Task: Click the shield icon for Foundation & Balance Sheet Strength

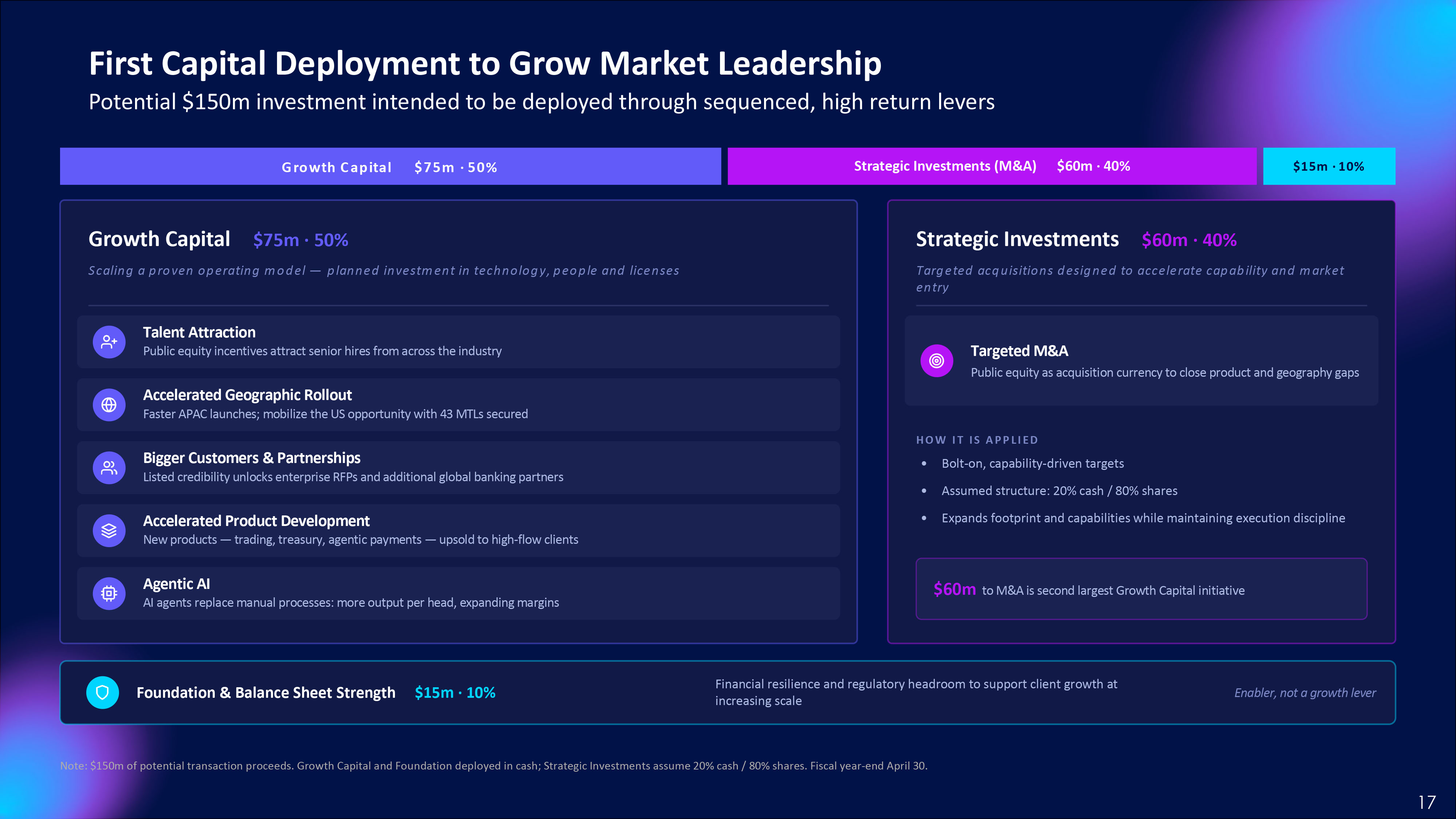Action: tap(102, 692)
